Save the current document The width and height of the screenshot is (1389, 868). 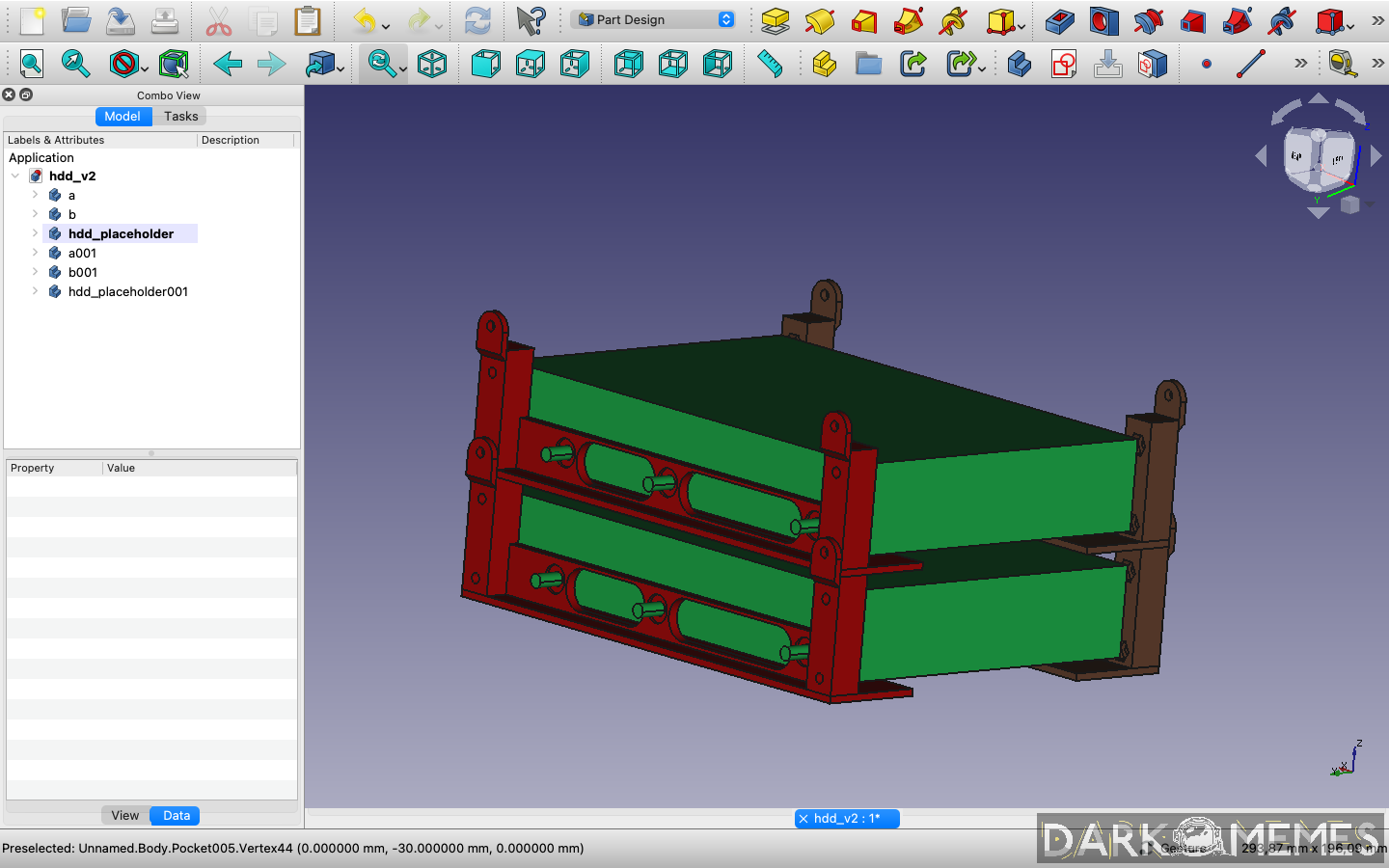point(121,20)
